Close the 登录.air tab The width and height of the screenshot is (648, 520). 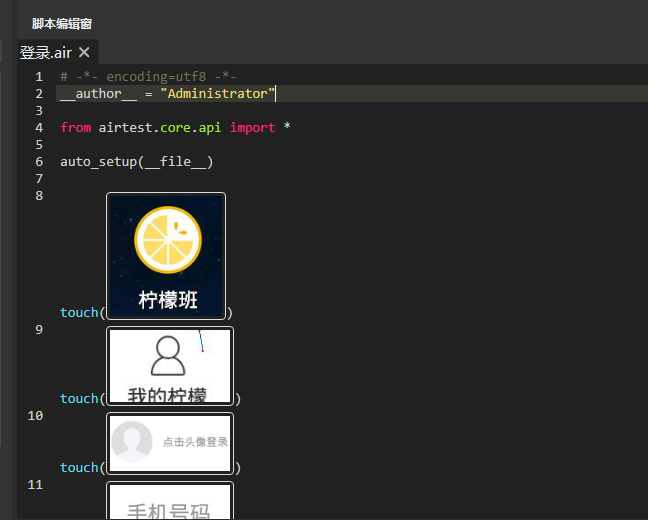84,53
